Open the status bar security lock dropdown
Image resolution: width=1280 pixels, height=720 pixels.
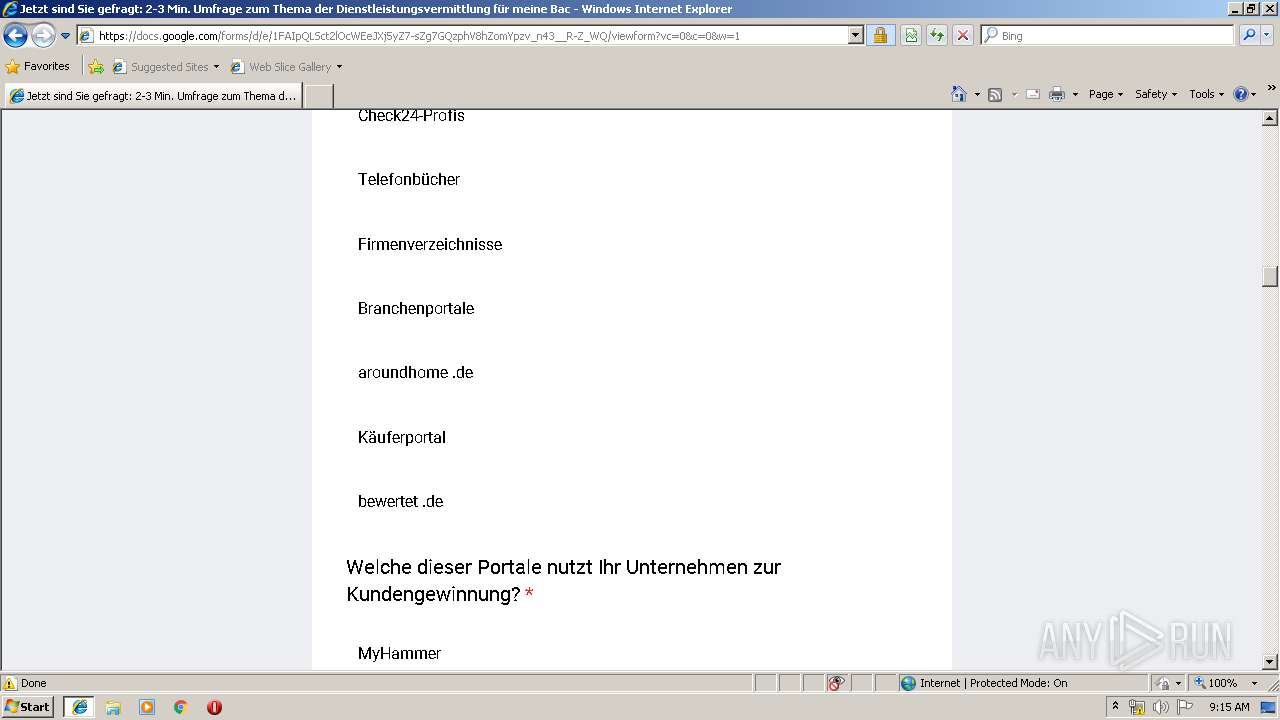(1168, 683)
